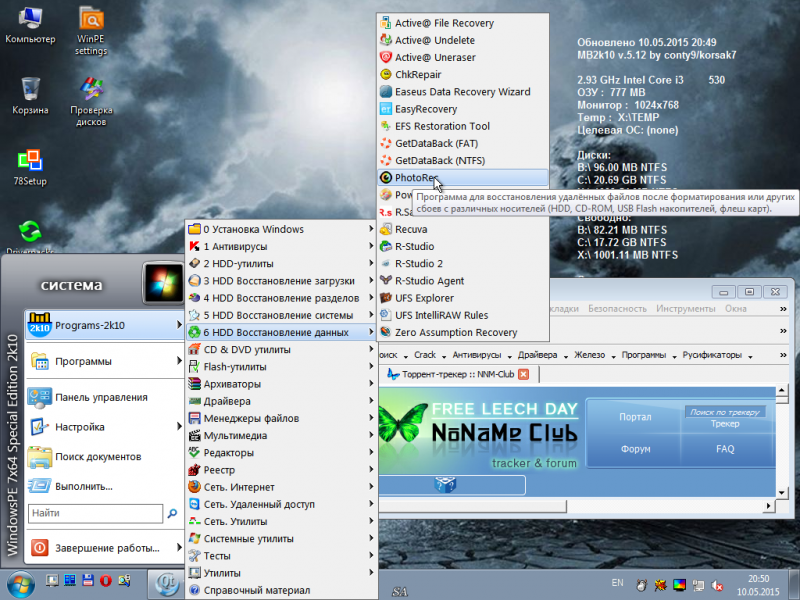This screenshot has width=800, height=600.
Task: Click the search magnifier beside Найти field
Action: tap(172, 513)
